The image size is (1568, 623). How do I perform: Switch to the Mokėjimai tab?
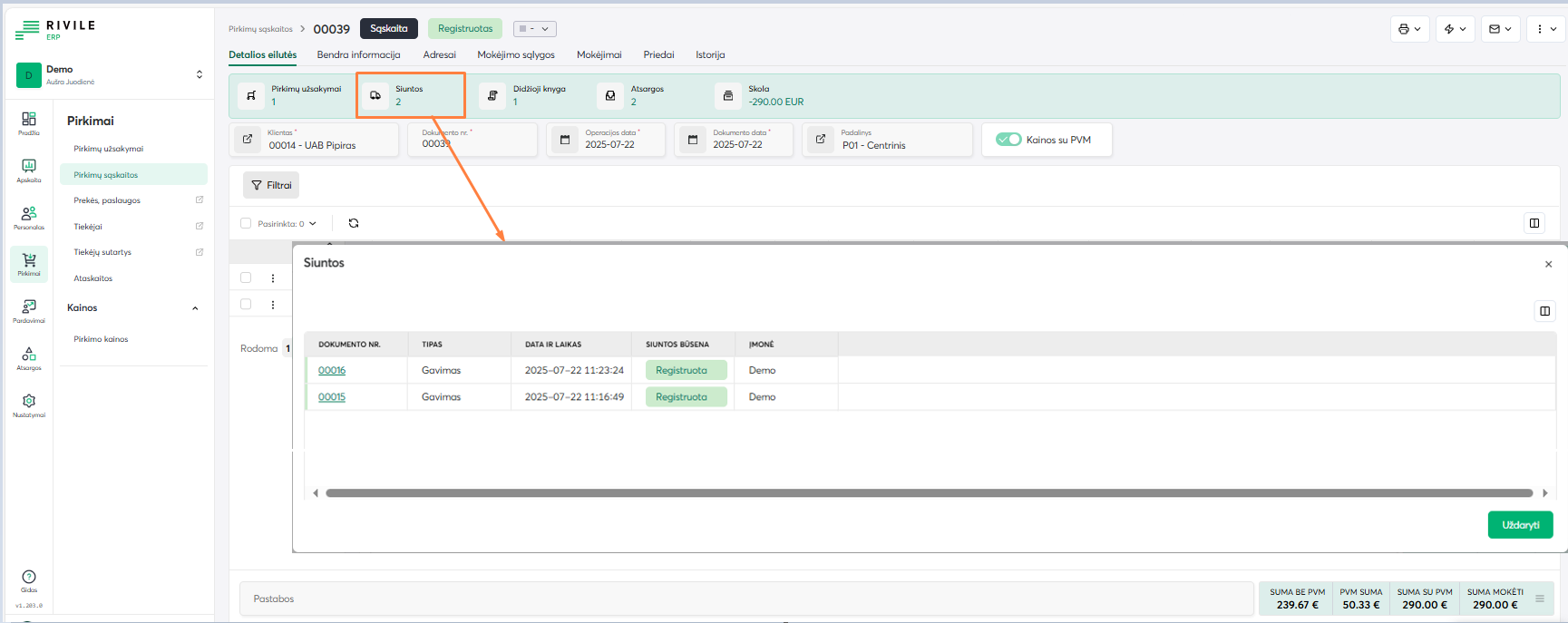pos(599,54)
